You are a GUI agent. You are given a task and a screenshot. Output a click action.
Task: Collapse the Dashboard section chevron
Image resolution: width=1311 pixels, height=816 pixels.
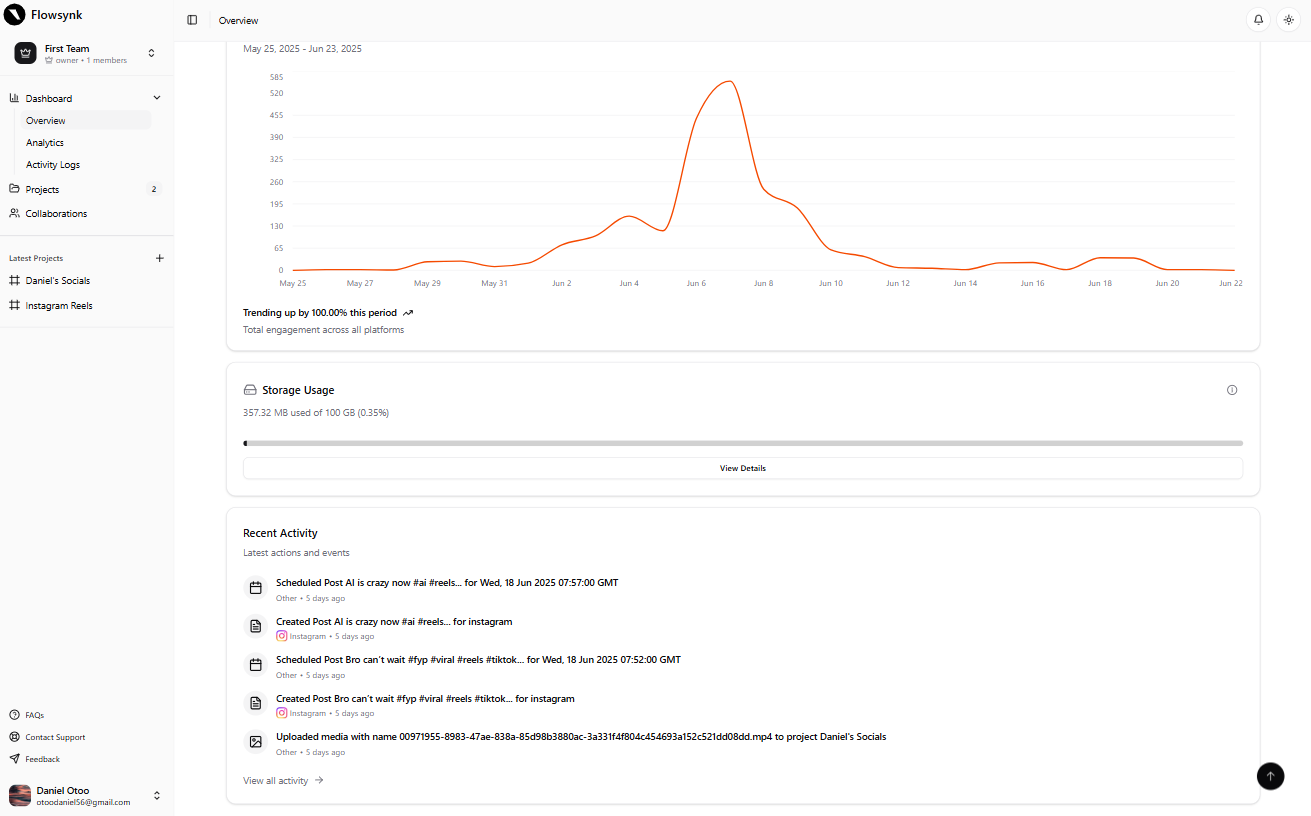[157, 97]
